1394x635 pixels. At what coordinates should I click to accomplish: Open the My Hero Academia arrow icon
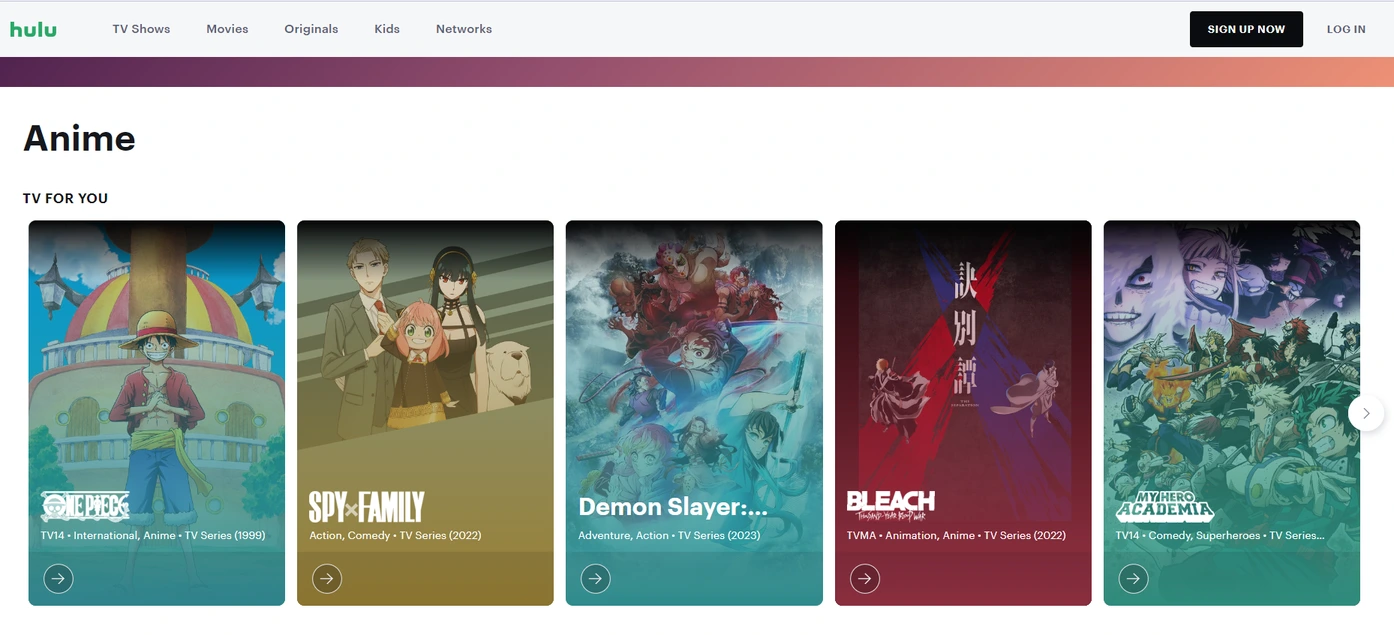click(x=1133, y=578)
